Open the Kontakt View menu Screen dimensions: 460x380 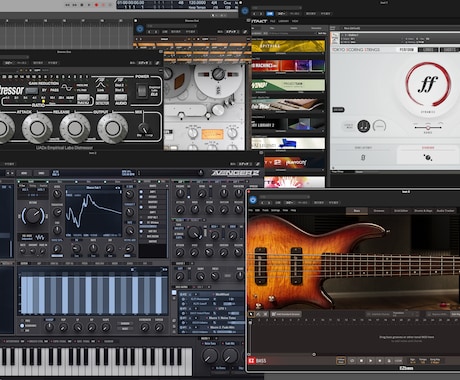point(295,21)
